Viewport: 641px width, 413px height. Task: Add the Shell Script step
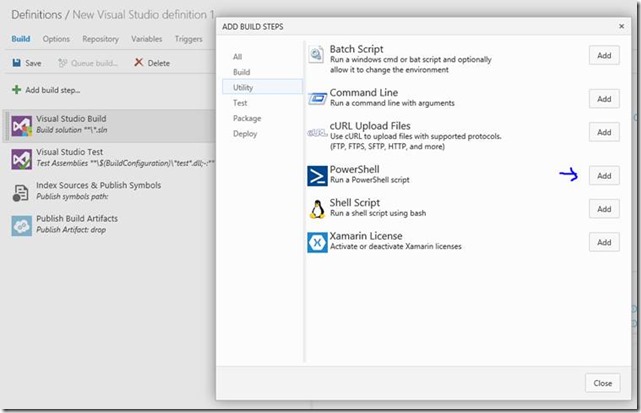[604, 209]
